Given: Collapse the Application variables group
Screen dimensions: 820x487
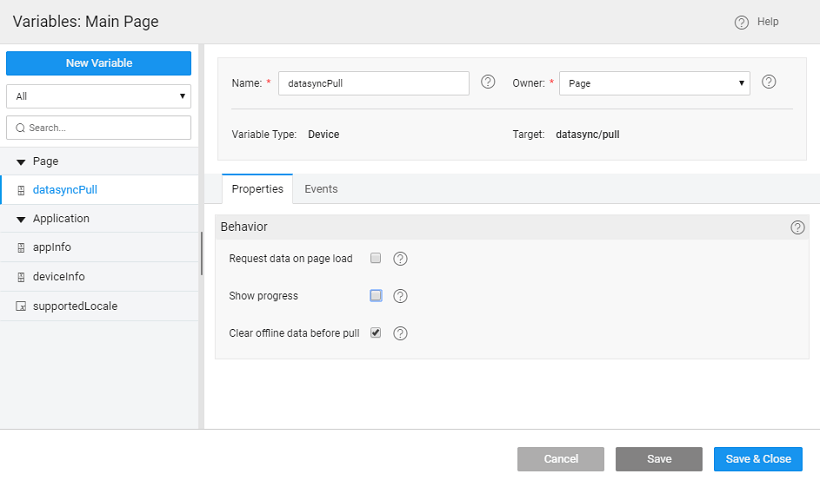Looking at the screenshot, I should (x=21, y=219).
